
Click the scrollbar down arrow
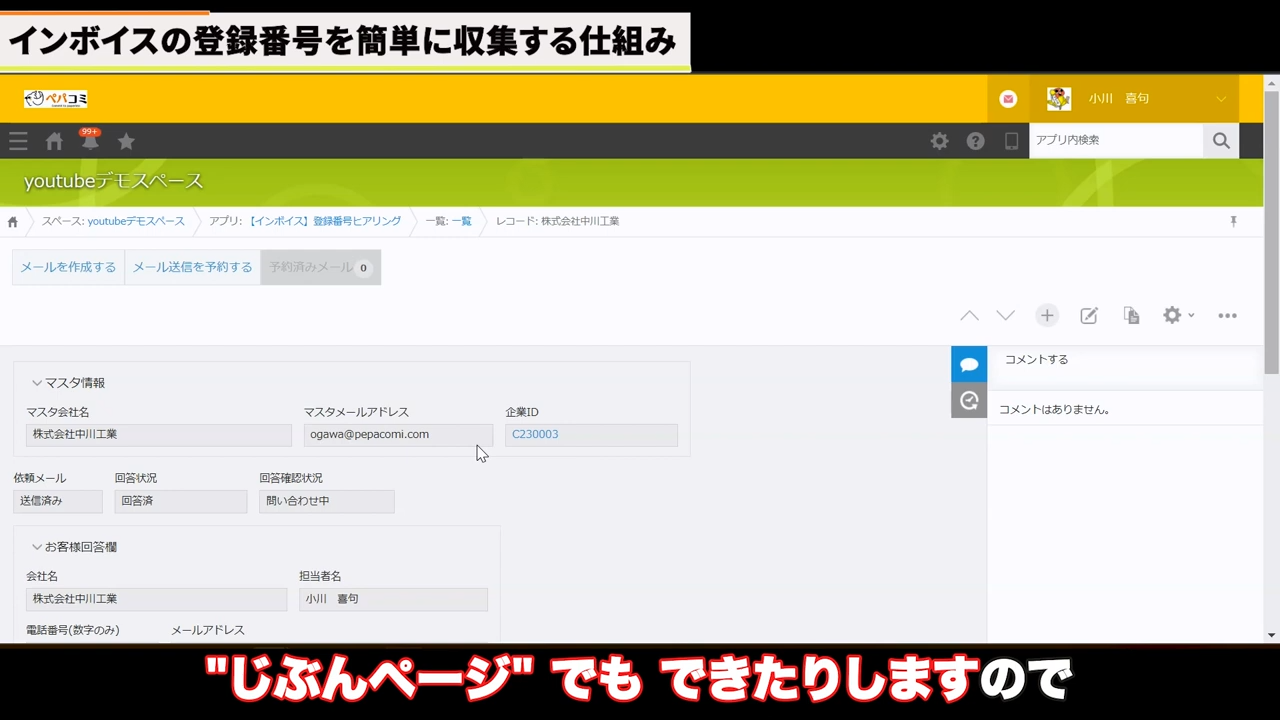[1271, 635]
